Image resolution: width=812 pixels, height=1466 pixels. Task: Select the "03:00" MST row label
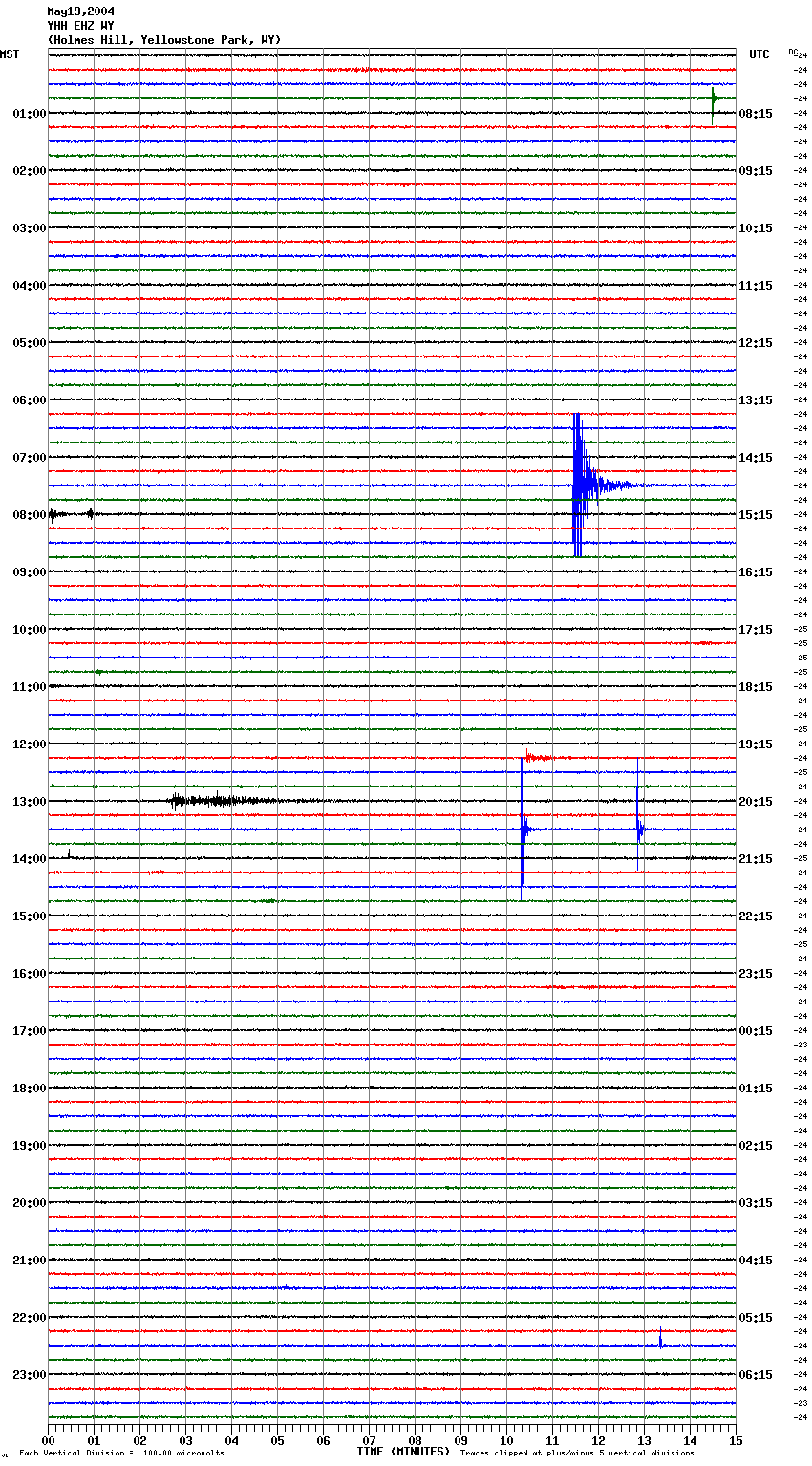pyautogui.click(x=30, y=228)
